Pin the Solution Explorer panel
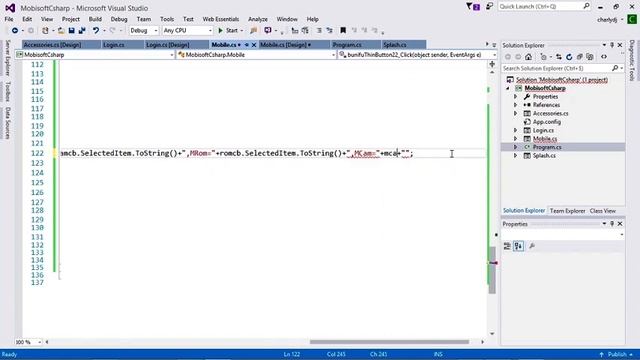640x360 pixels. [x=612, y=45]
